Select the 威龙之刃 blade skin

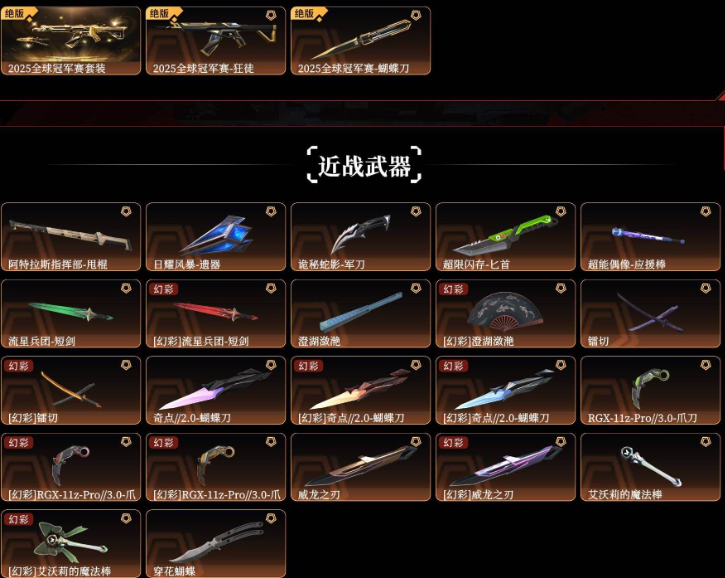coord(361,467)
